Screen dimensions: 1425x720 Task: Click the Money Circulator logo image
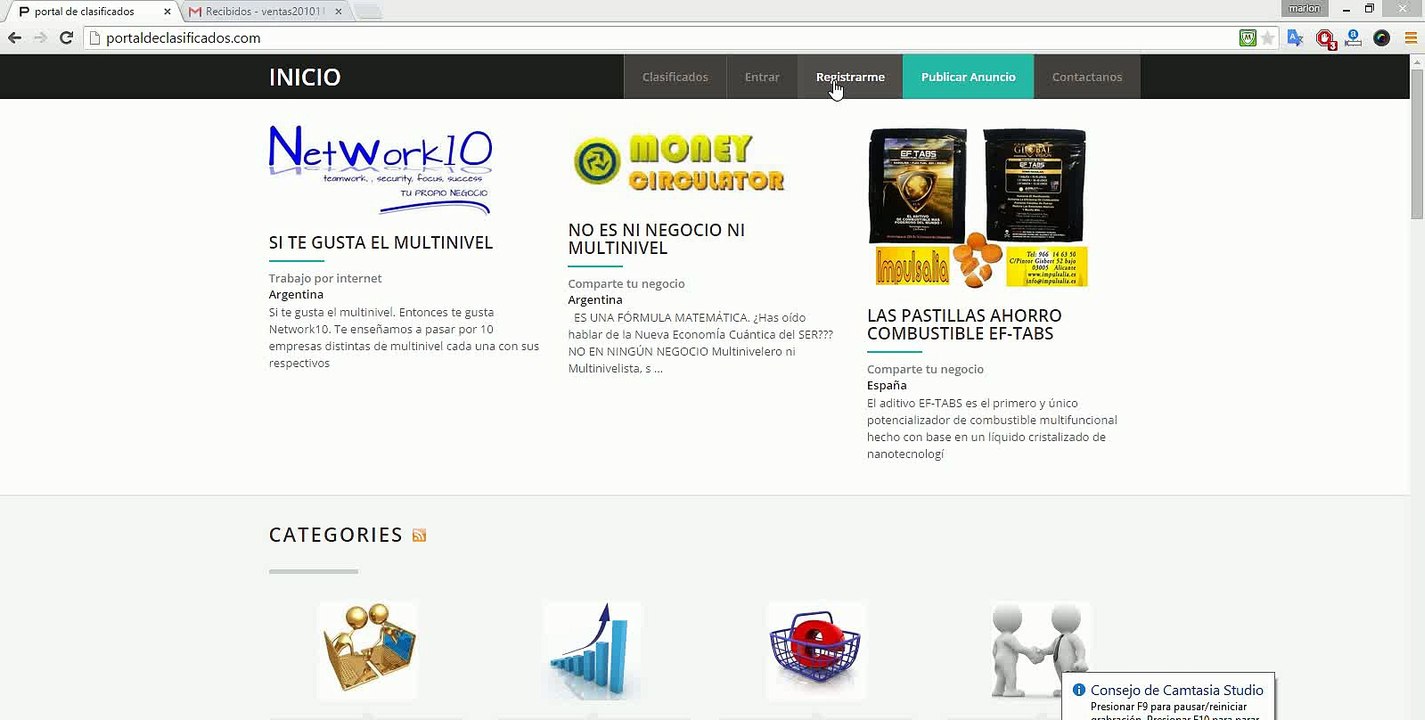click(x=680, y=163)
